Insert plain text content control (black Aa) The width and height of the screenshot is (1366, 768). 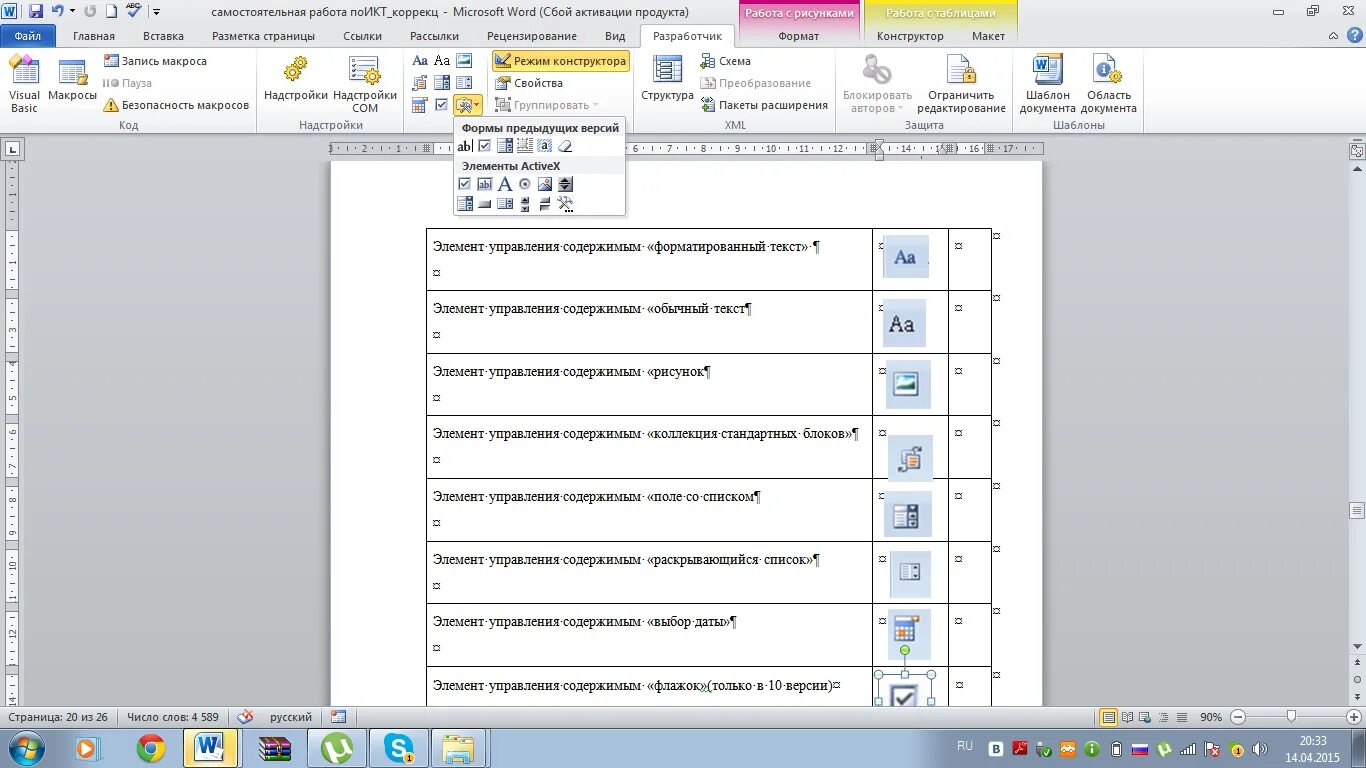click(442, 61)
